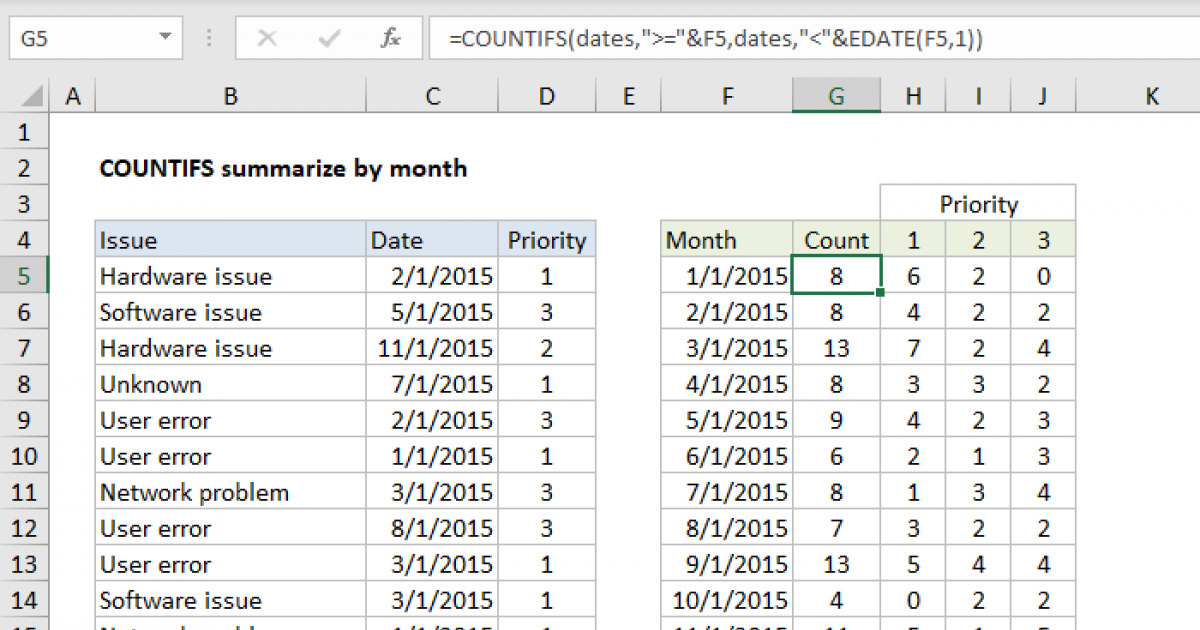The height and width of the screenshot is (630, 1200).
Task: Select column header G
Action: (836, 95)
